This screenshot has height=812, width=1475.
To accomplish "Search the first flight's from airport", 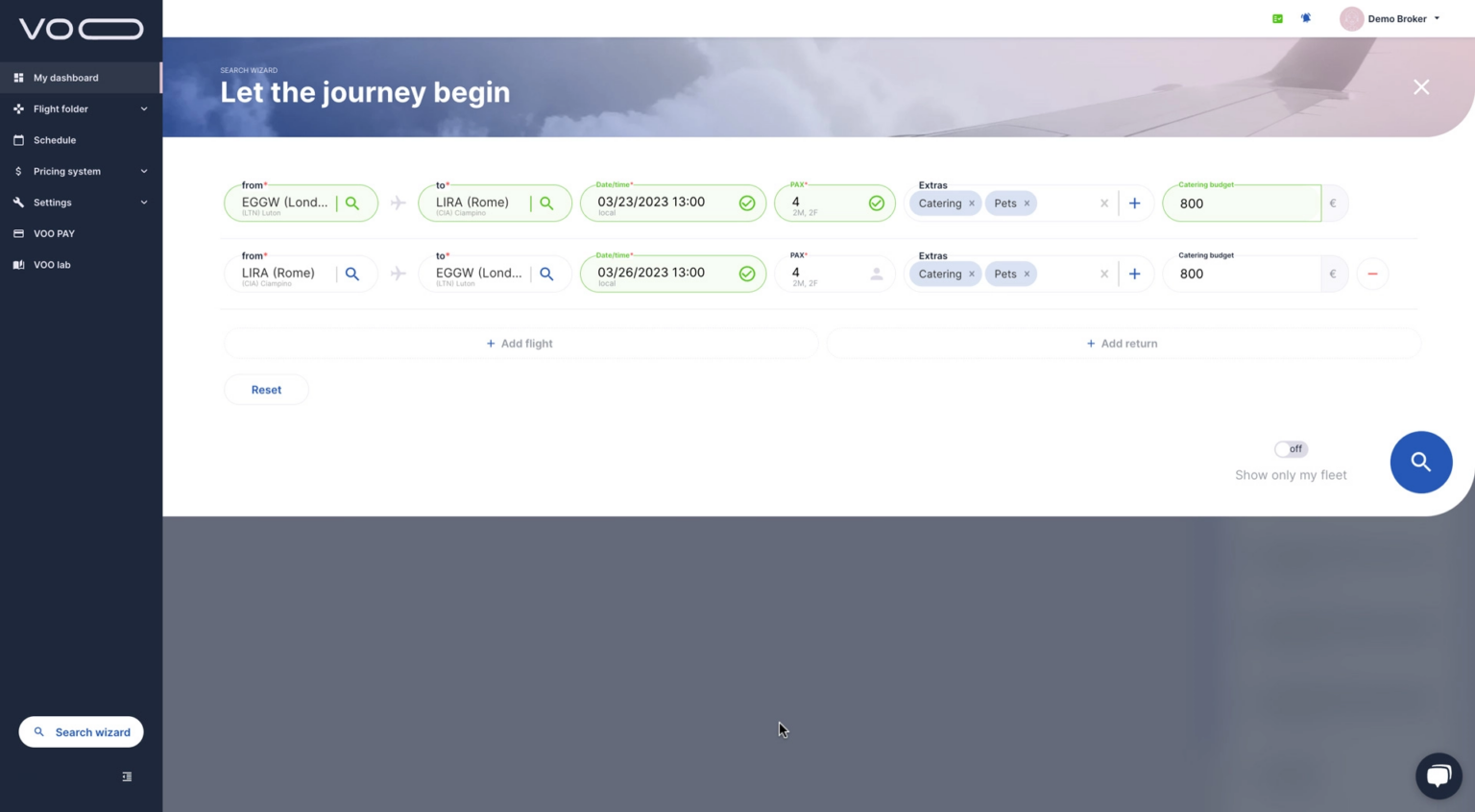I will click(352, 203).
